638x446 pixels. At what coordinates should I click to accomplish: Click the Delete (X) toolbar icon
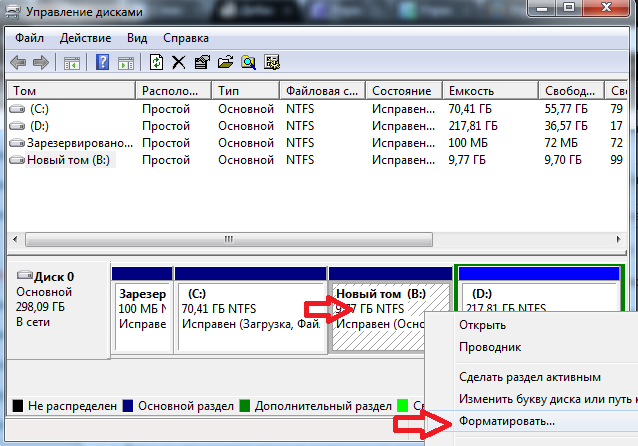tap(179, 62)
